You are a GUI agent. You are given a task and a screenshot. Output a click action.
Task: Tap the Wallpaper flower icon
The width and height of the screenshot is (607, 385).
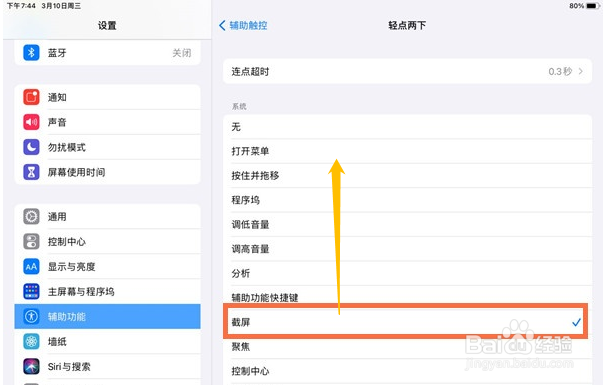click(31, 341)
